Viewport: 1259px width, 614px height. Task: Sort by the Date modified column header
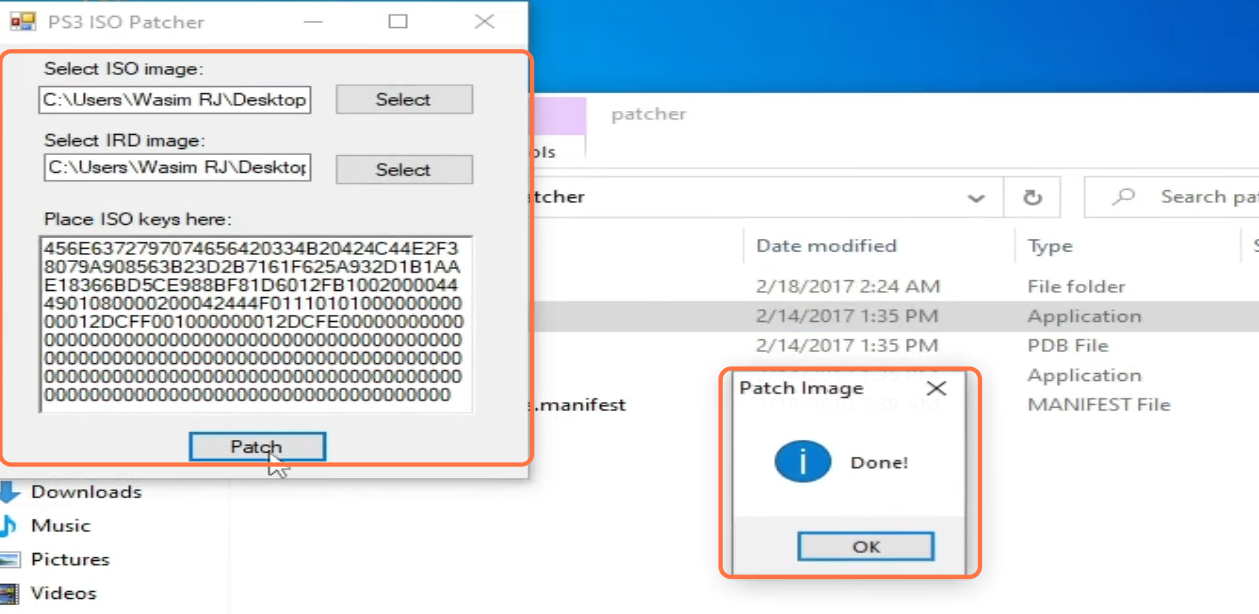click(x=826, y=246)
